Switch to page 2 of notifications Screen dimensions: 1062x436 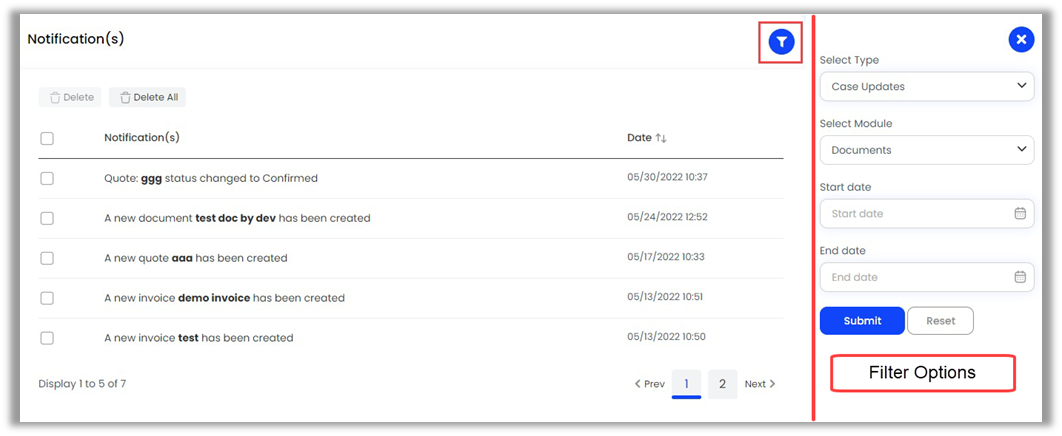(x=723, y=384)
